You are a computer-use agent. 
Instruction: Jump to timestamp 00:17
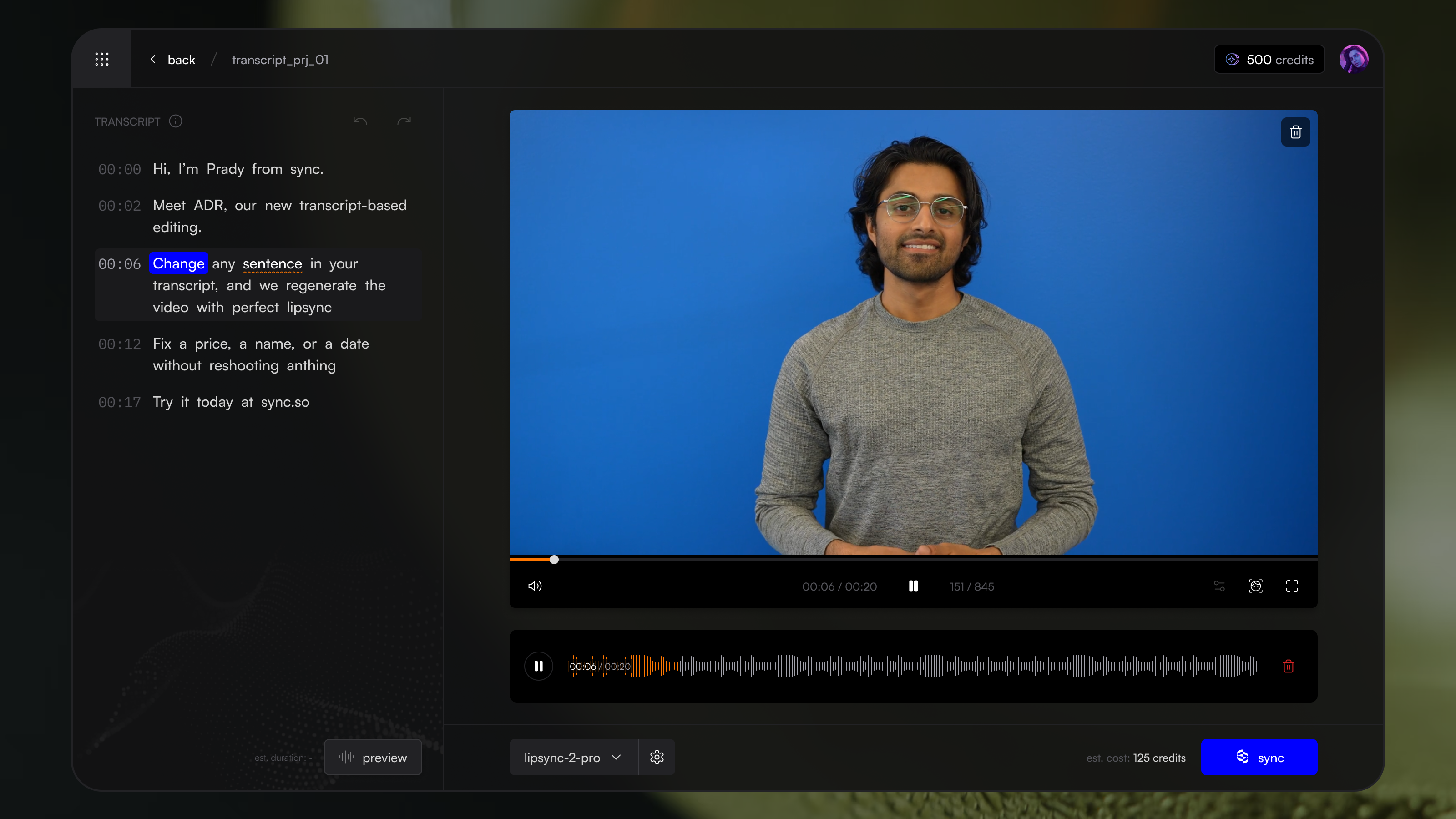tap(119, 402)
